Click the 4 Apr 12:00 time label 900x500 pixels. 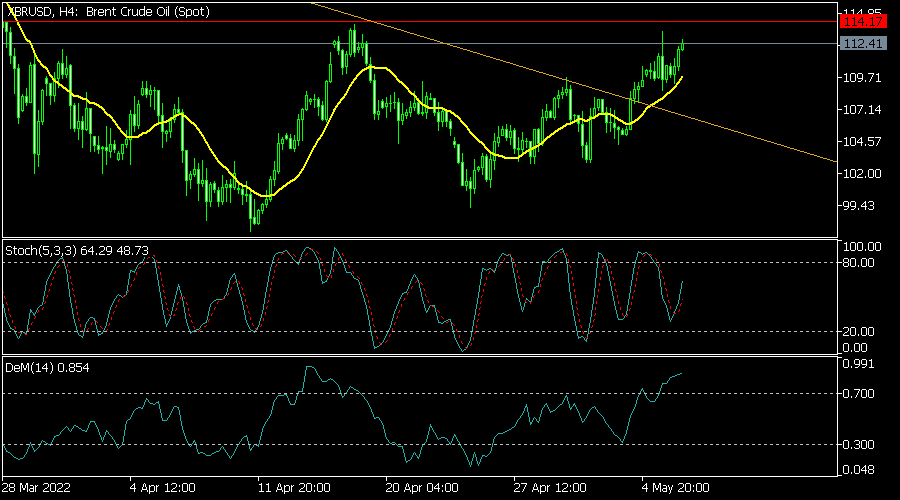click(x=162, y=488)
